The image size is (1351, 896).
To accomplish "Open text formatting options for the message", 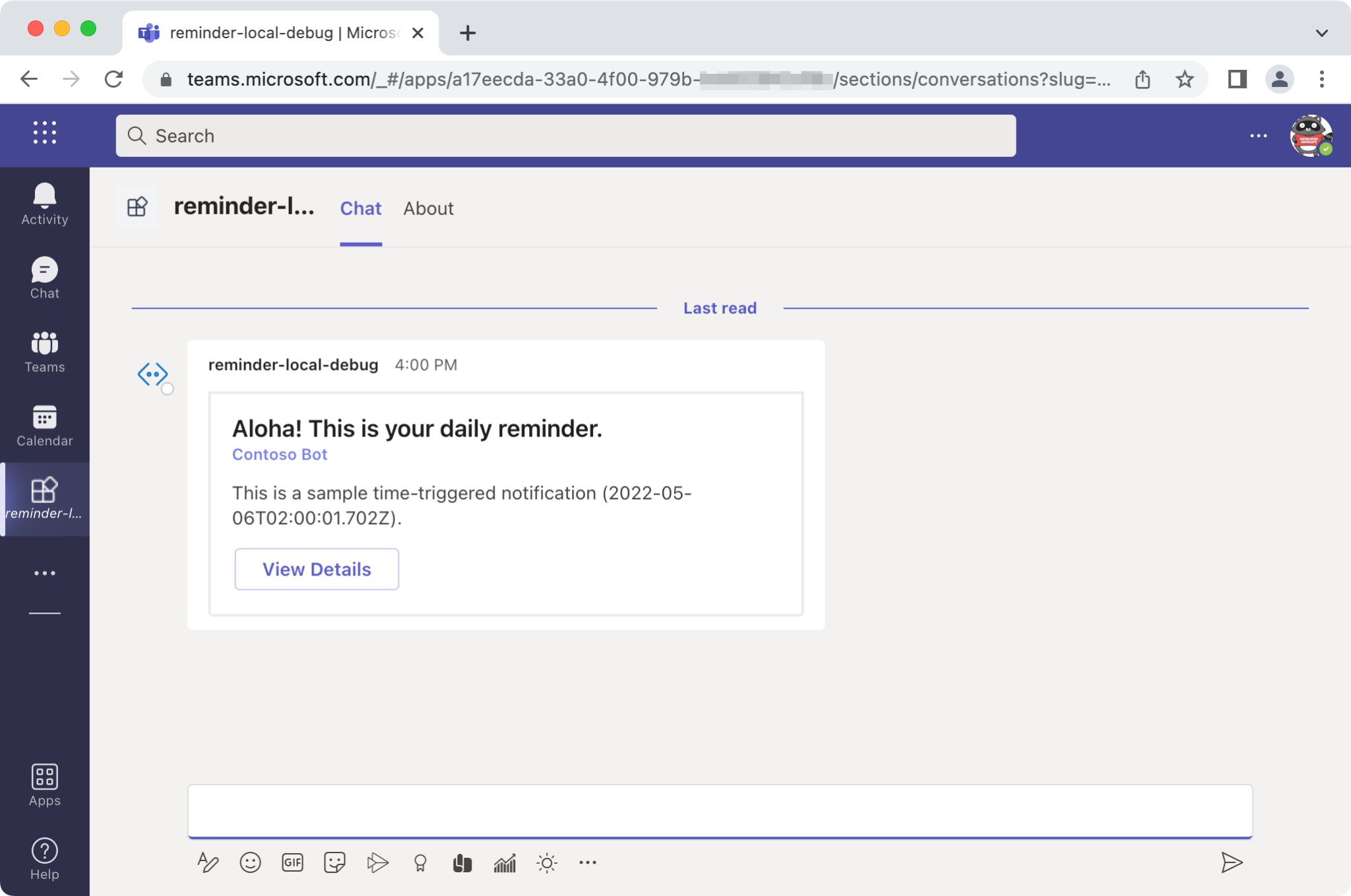I will pyautogui.click(x=208, y=862).
